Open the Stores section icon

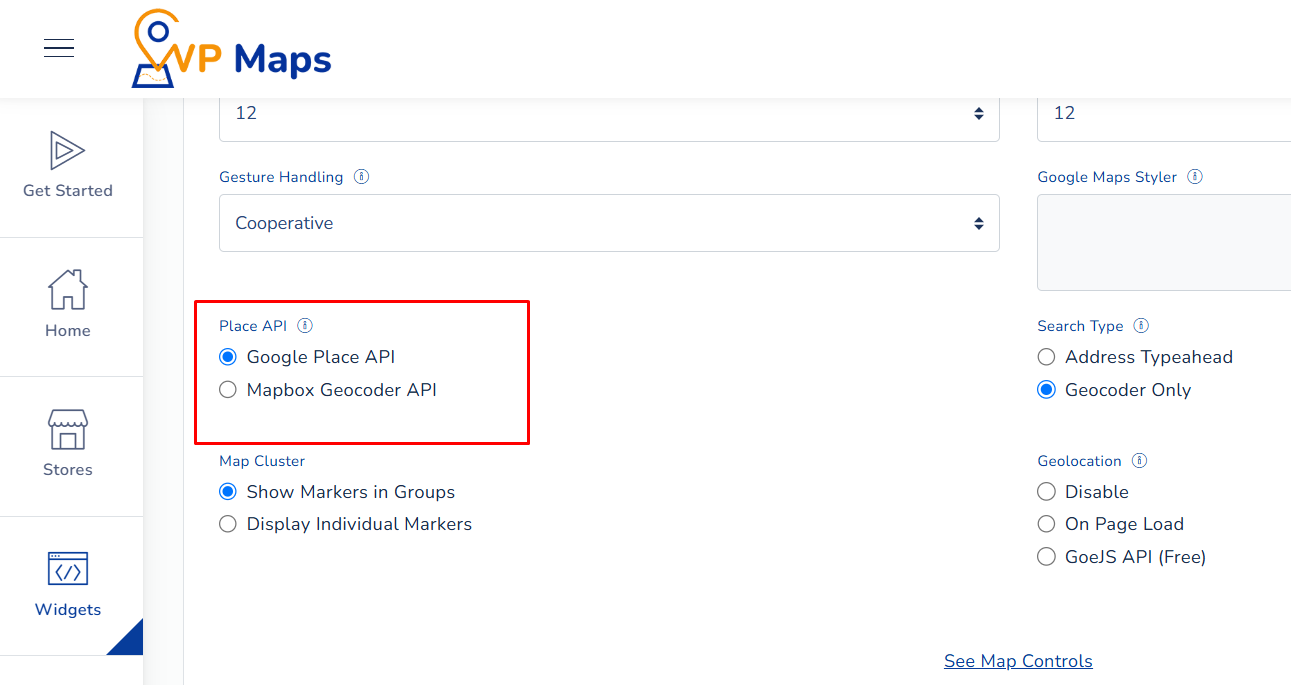tap(67, 432)
